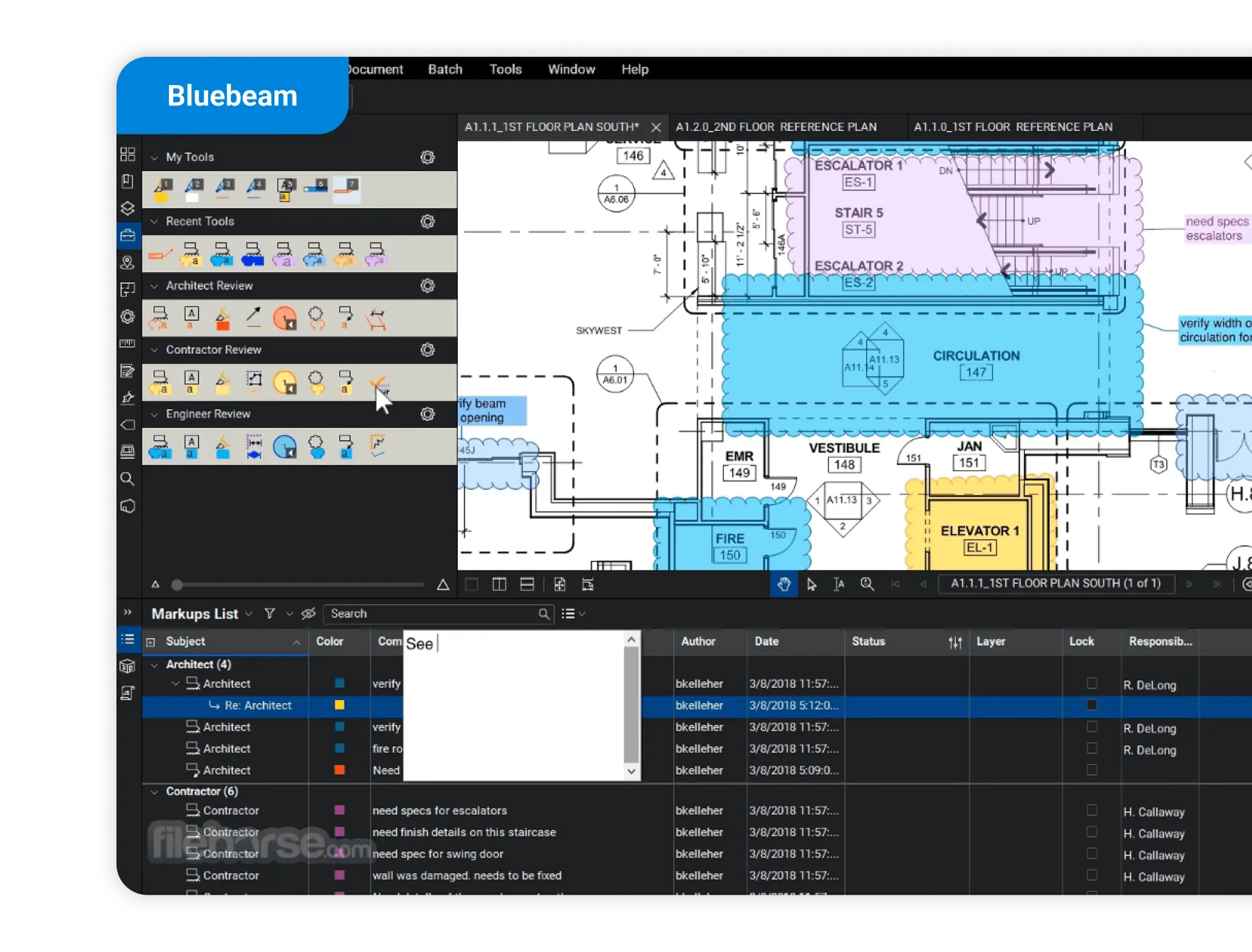
Task: Collapse the Architect (4) group
Action: (x=154, y=665)
